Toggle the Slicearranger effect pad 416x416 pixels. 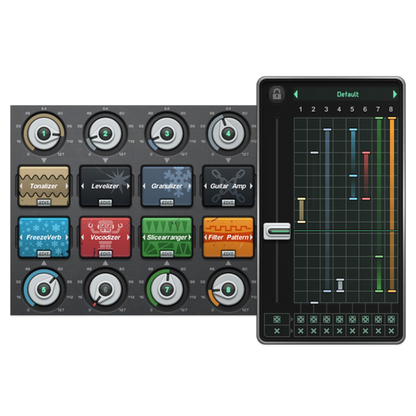pos(167,237)
